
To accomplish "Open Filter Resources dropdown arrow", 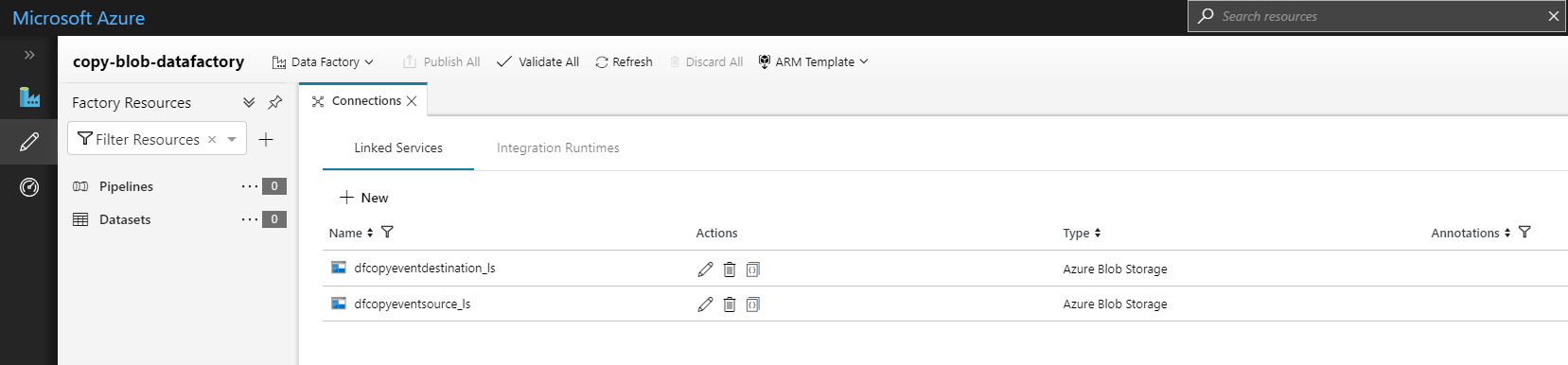I will click(232, 139).
